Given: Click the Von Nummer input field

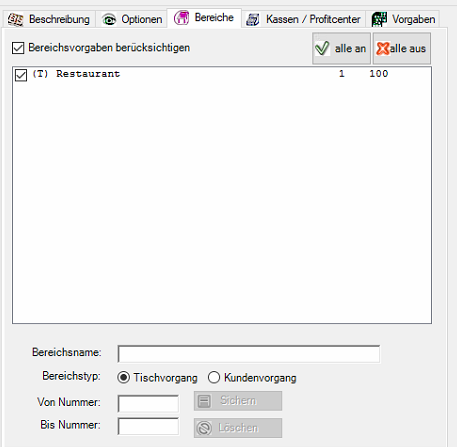Looking at the screenshot, I should click(x=148, y=403).
